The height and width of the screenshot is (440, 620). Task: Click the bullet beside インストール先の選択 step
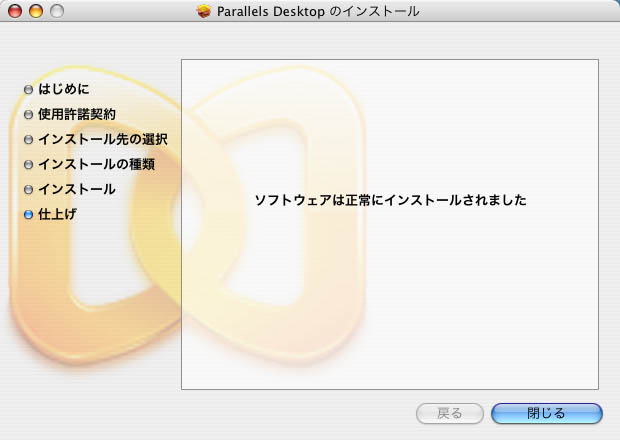pos(28,139)
